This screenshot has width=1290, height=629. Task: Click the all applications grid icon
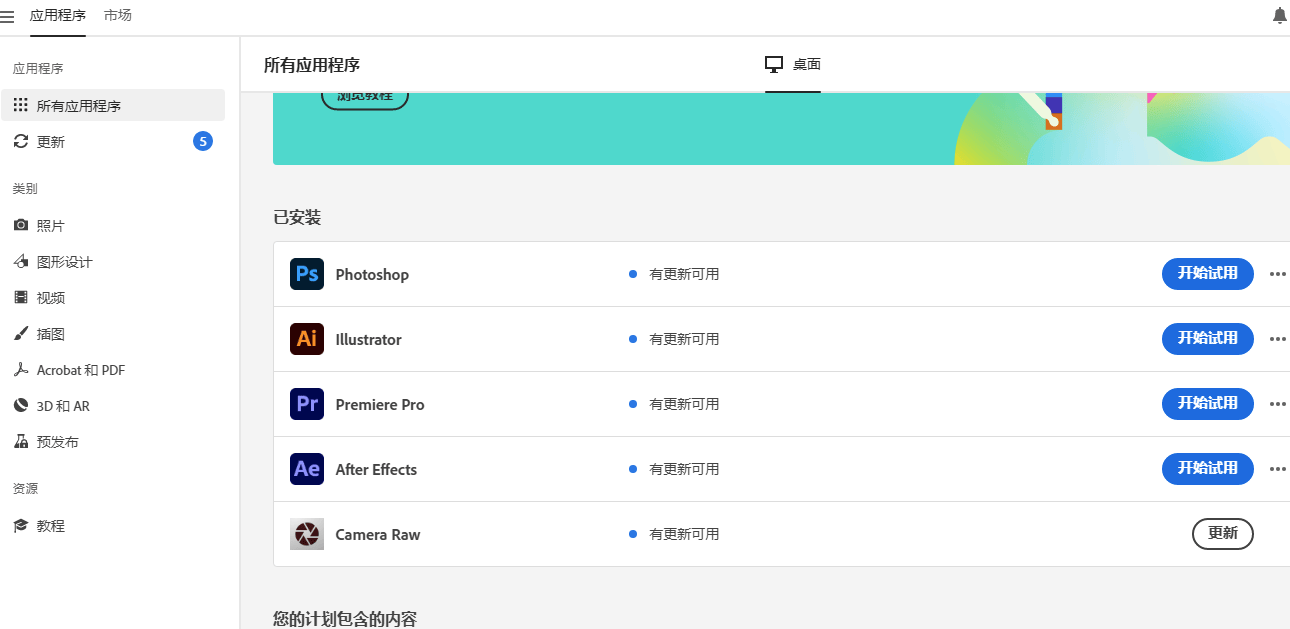pyautogui.click(x=21, y=105)
